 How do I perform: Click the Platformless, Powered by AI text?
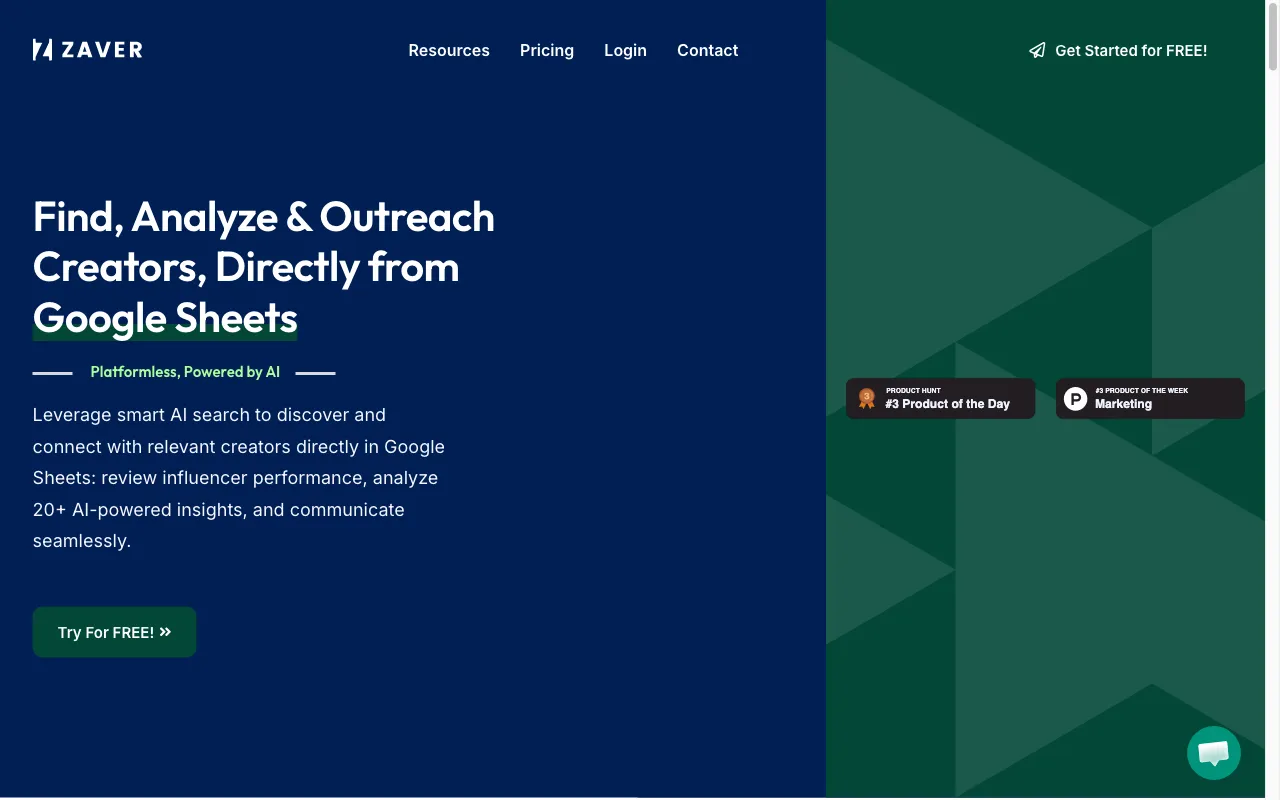(x=185, y=372)
